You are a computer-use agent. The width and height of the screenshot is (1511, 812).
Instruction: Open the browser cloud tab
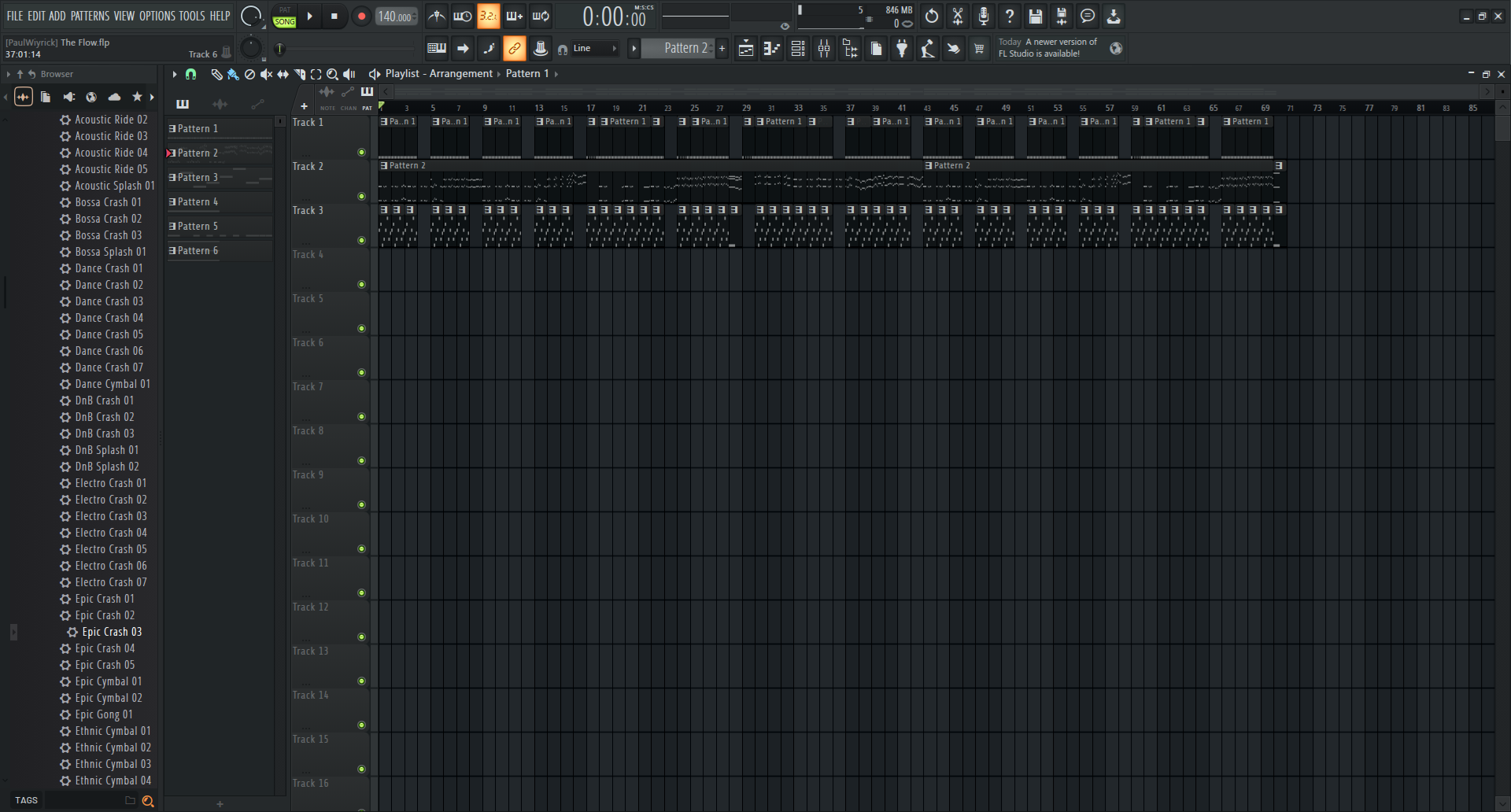114,97
